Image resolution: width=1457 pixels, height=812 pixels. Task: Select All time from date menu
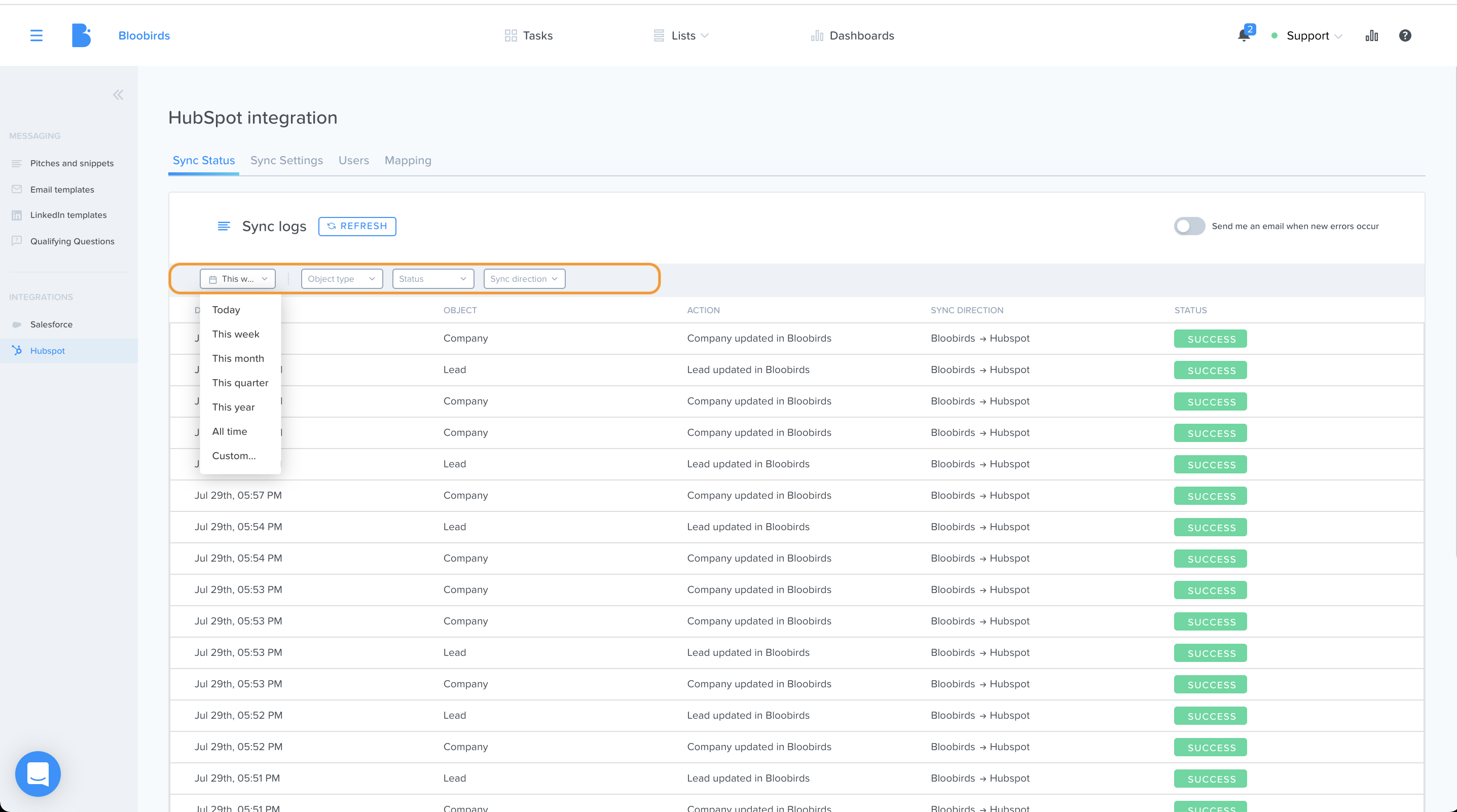tap(240, 431)
